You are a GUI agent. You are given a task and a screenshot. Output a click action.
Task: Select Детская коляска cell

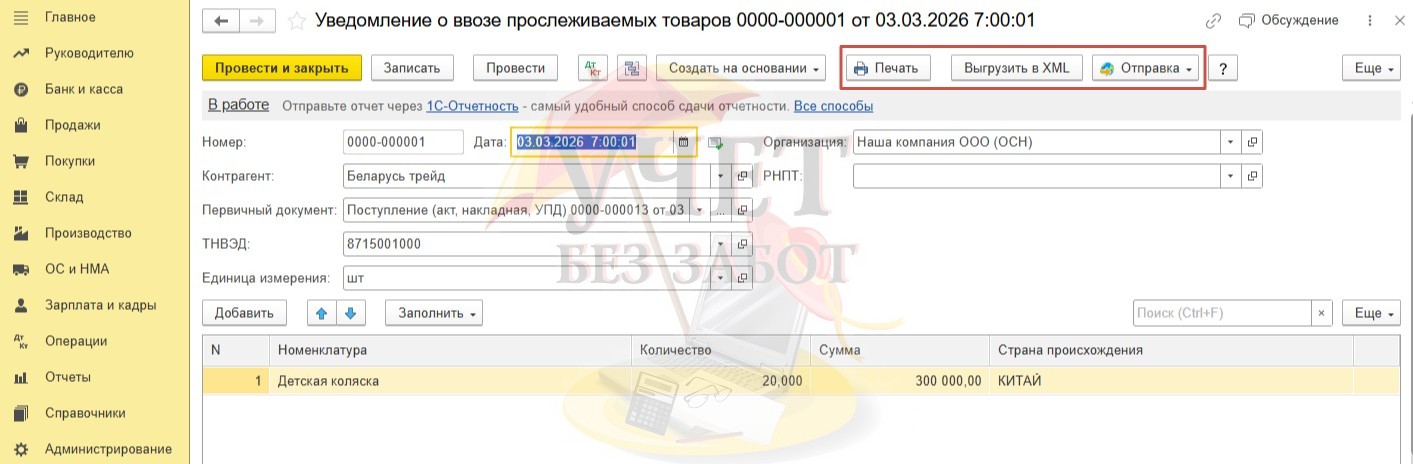(451, 381)
